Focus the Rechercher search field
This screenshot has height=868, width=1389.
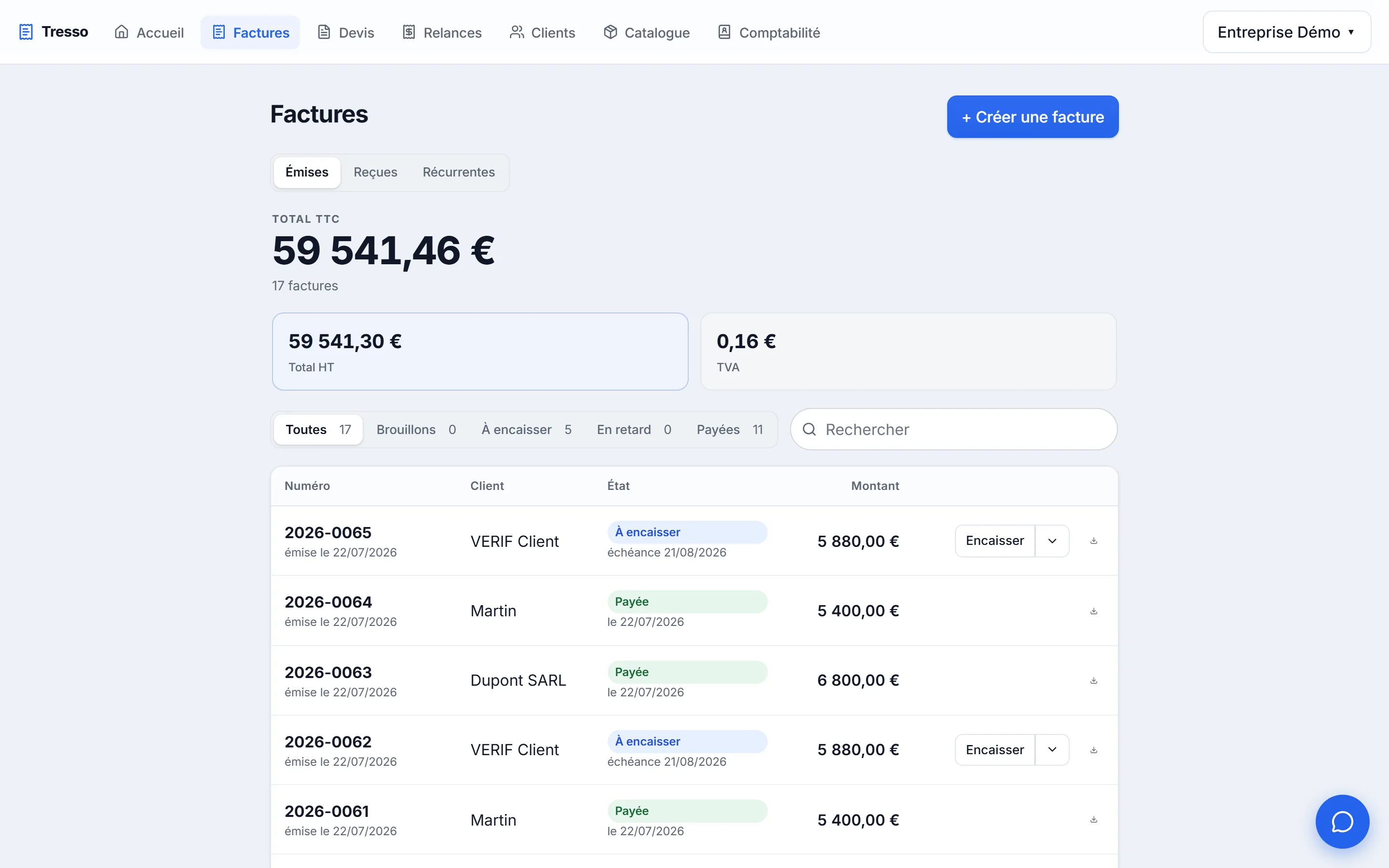tap(953, 429)
